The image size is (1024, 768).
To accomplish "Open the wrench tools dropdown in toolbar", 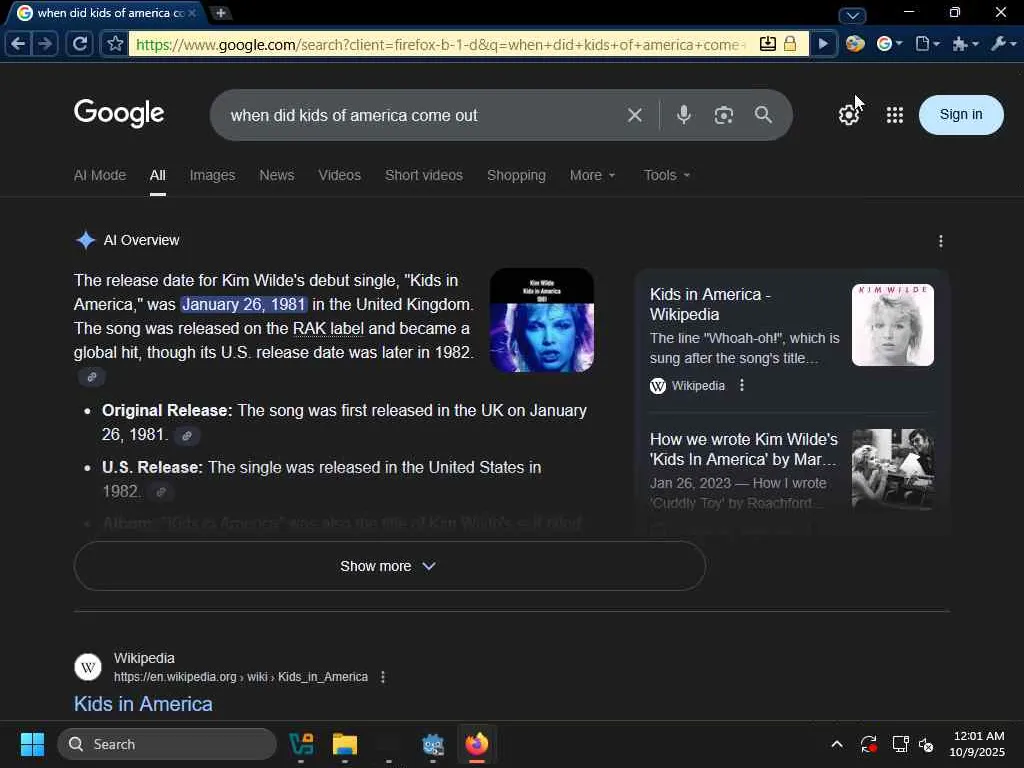I will click(x=1002, y=44).
